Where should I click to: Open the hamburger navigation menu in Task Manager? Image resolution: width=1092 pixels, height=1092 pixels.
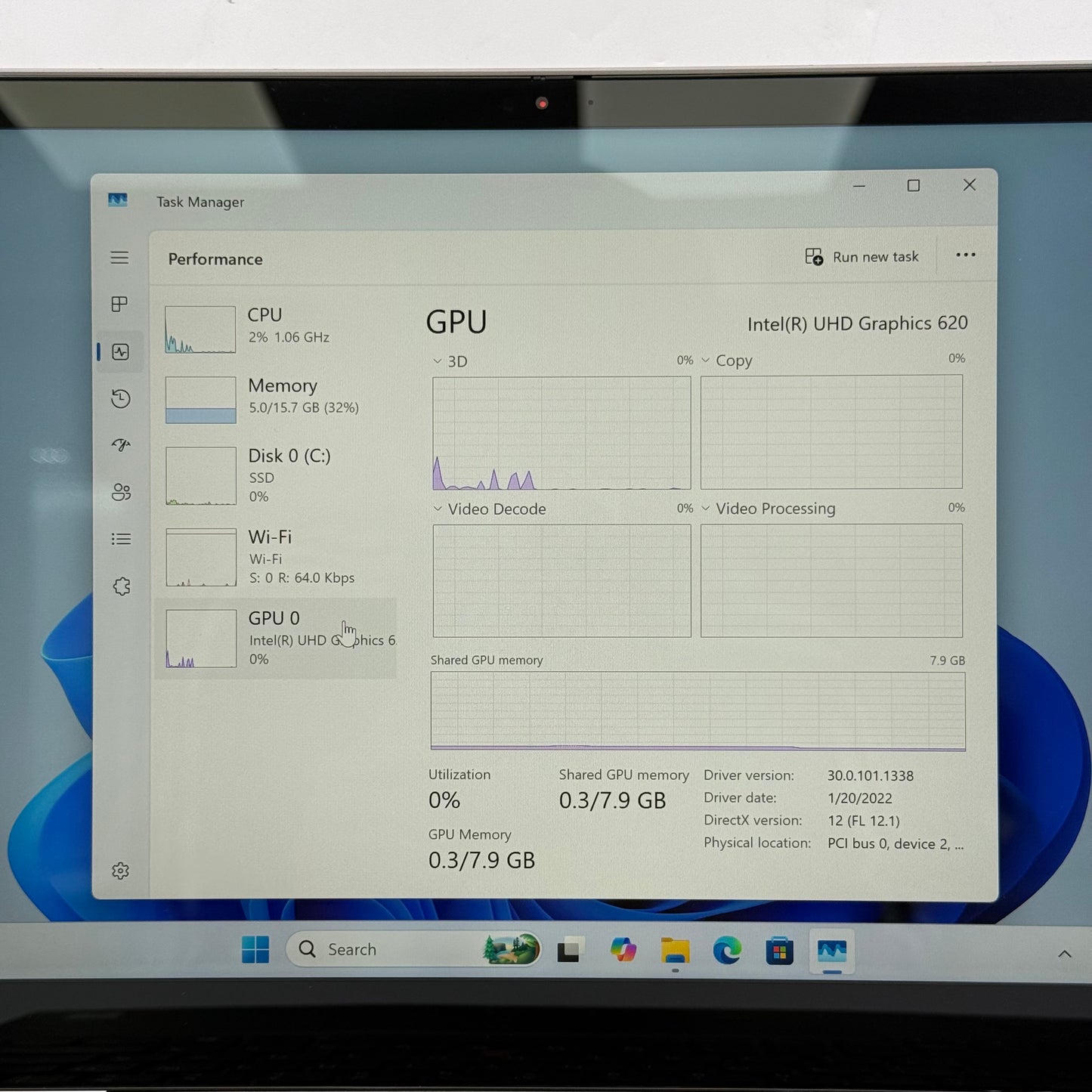pos(119,258)
